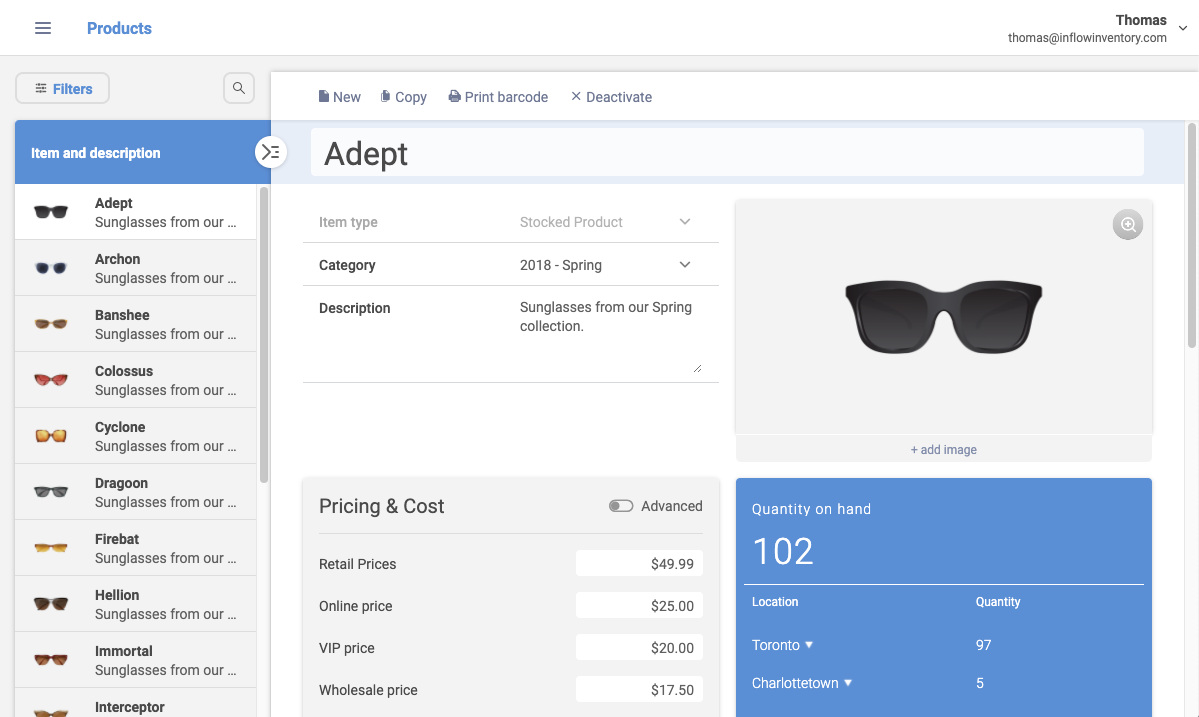Expand Charlottetown location dropdown arrow
Image resolution: width=1199 pixels, height=717 pixels.
(x=847, y=683)
